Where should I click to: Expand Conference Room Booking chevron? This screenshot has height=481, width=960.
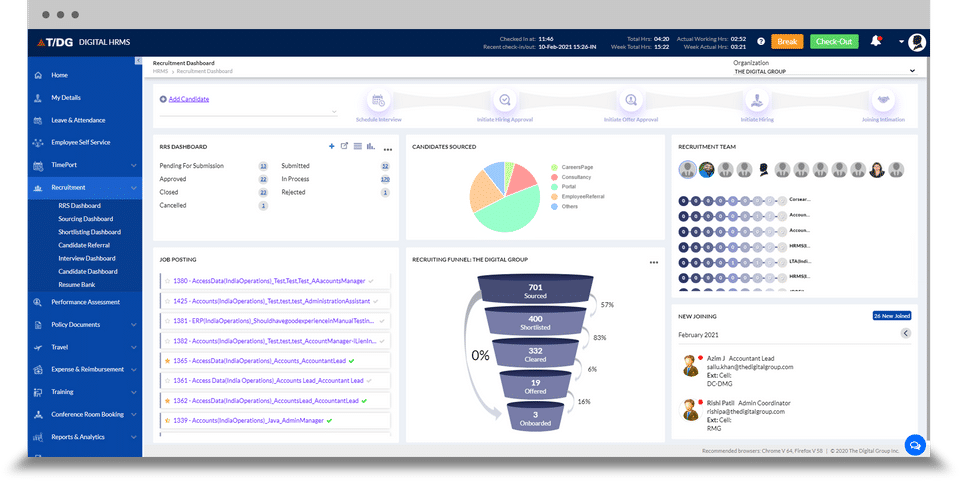[x=133, y=415]
